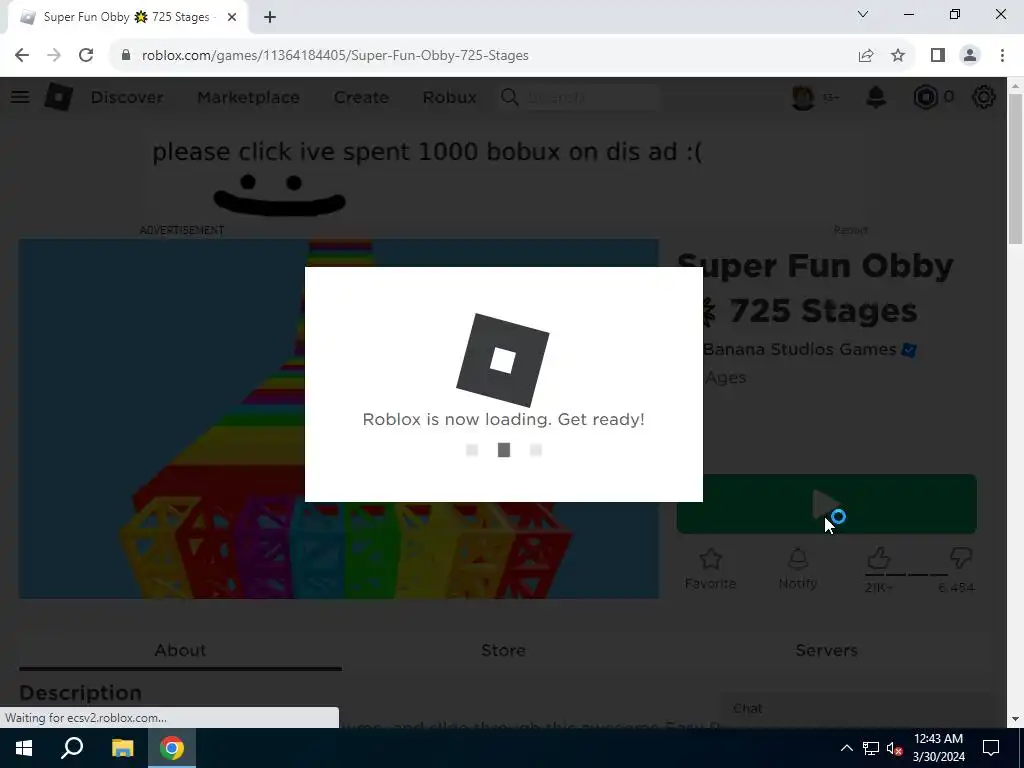This screenshot has height=768, width=1024.
Task: Open the Windows Start menu
Action: pos(24,748)
